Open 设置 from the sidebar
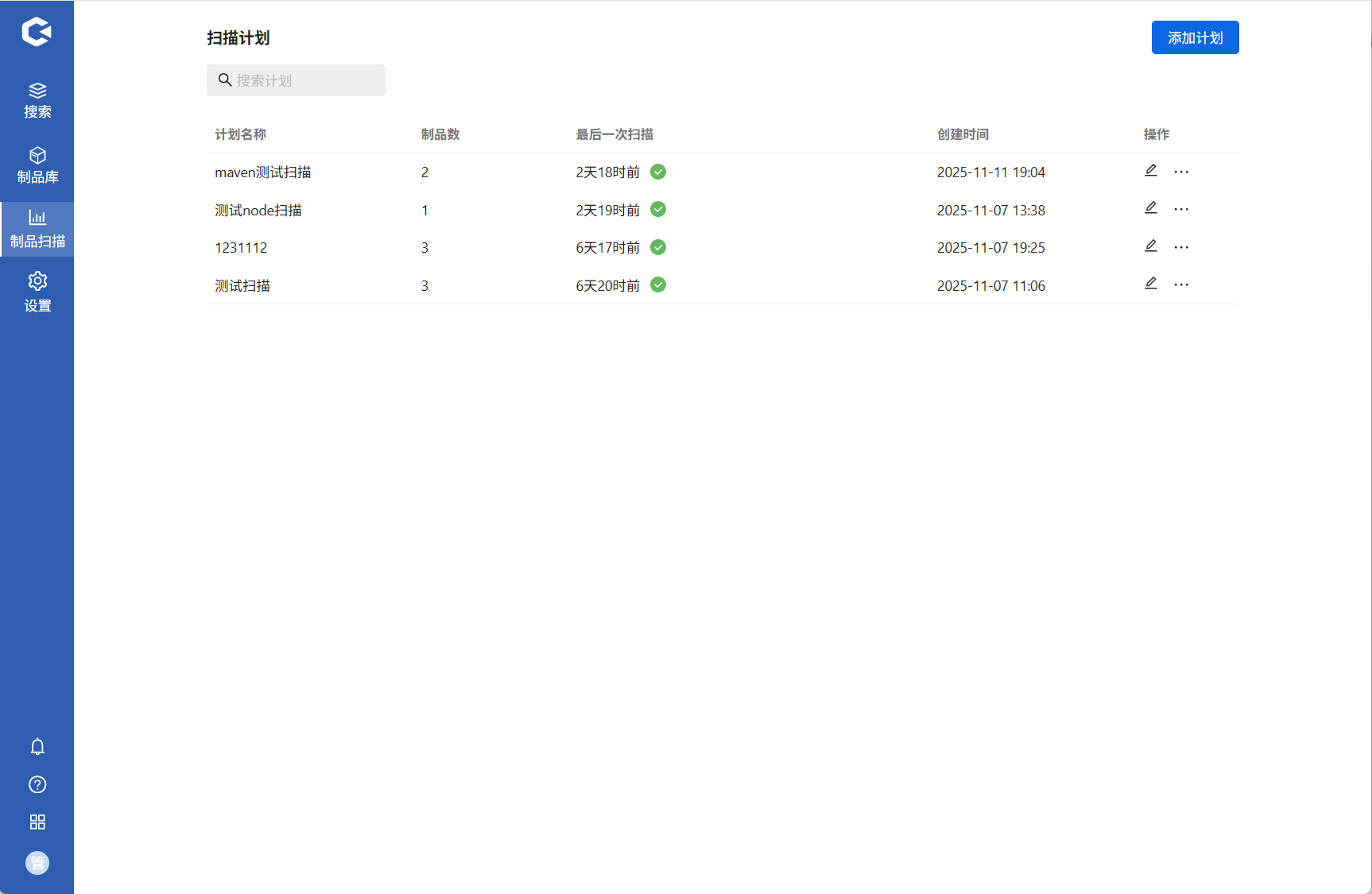 point(37,293)
